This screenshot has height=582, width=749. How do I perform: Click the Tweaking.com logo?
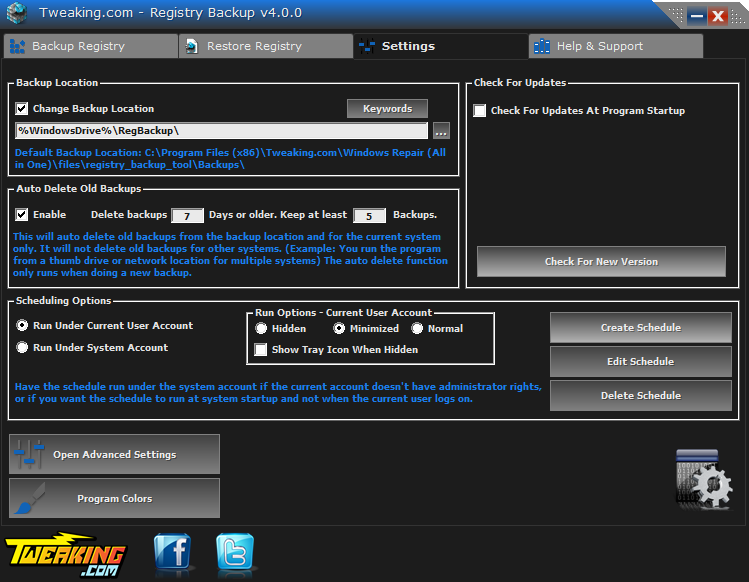[66, 553]
